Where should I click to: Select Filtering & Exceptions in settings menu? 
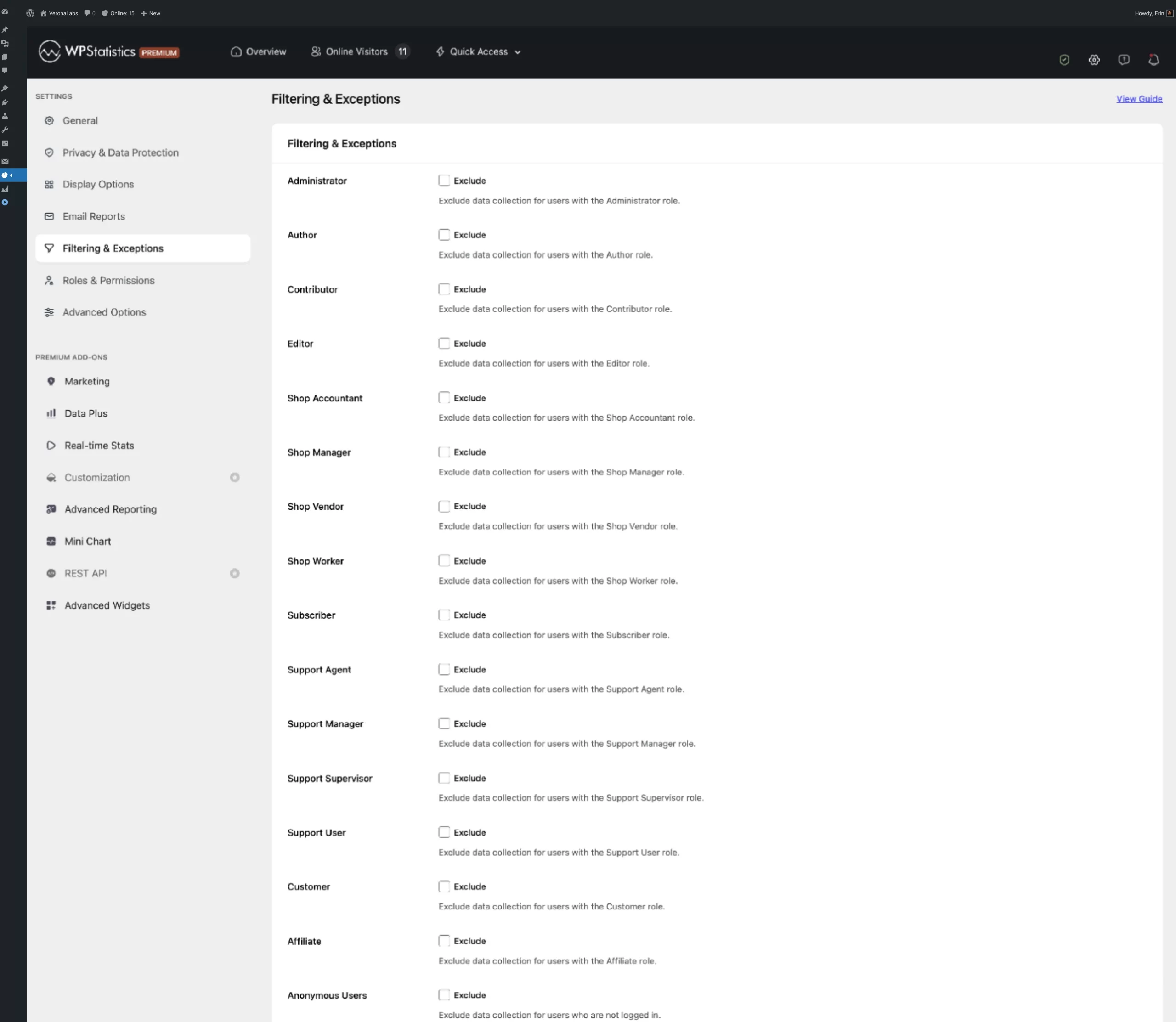[x=142, y=248]
